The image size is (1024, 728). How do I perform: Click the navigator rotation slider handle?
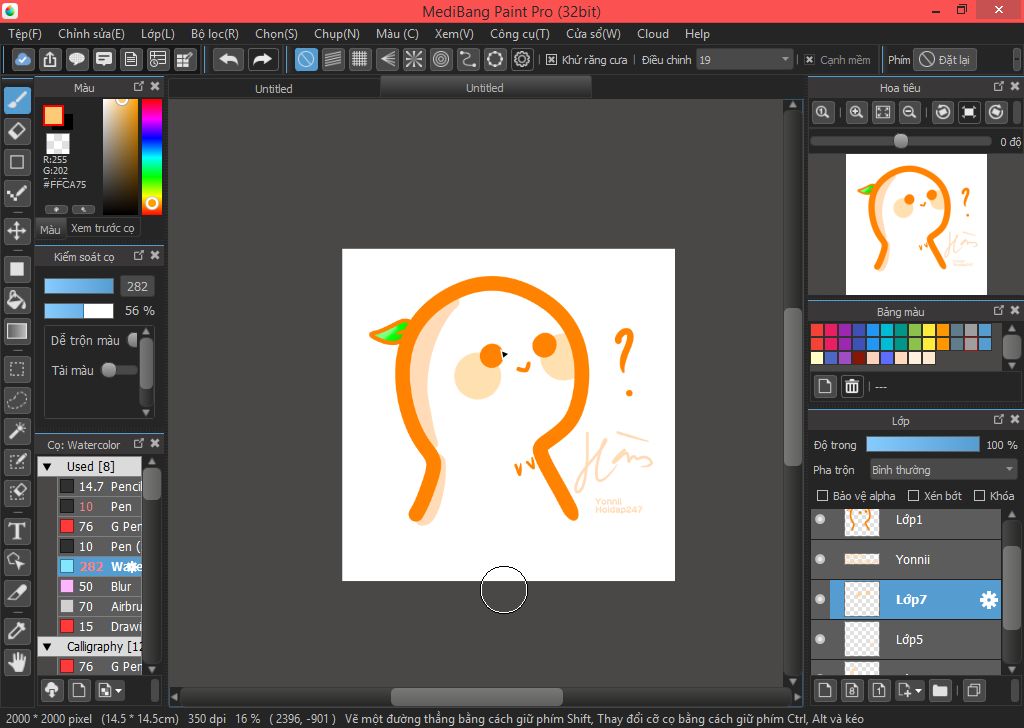[x=901, y=141]
